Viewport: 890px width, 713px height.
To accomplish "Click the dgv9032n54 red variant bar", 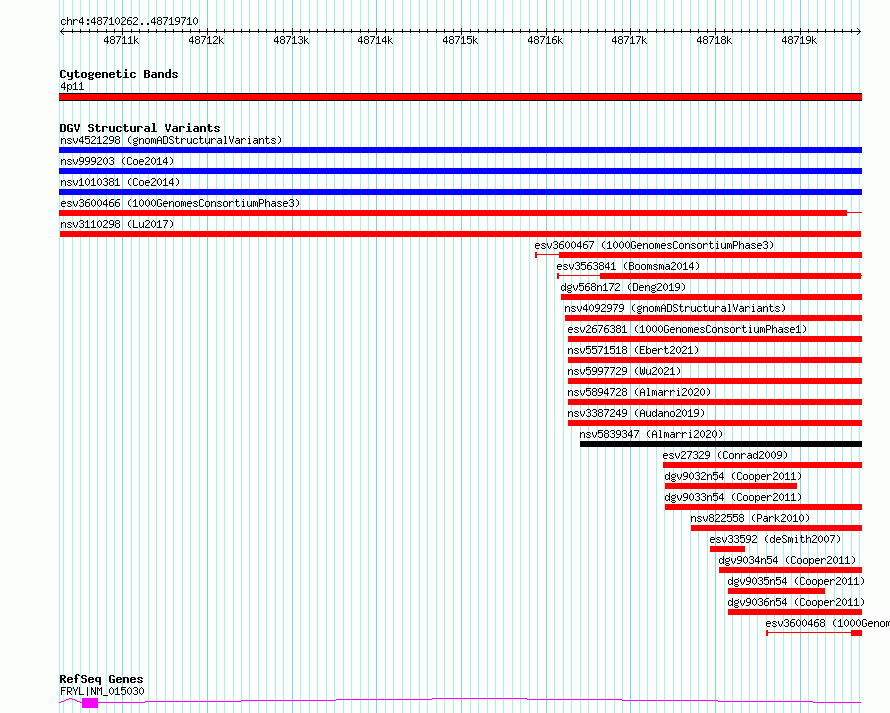I will point(731,486).
